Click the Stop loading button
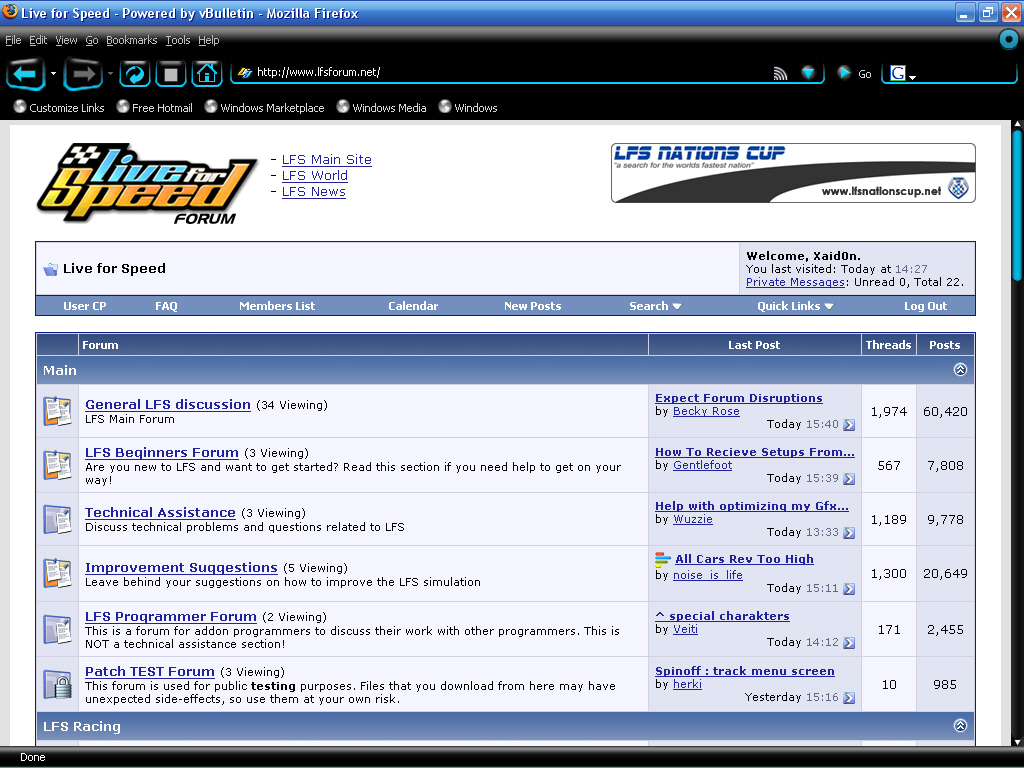Image resolution: width=1024 pixels, height=768 pixels. coord(170,74)
